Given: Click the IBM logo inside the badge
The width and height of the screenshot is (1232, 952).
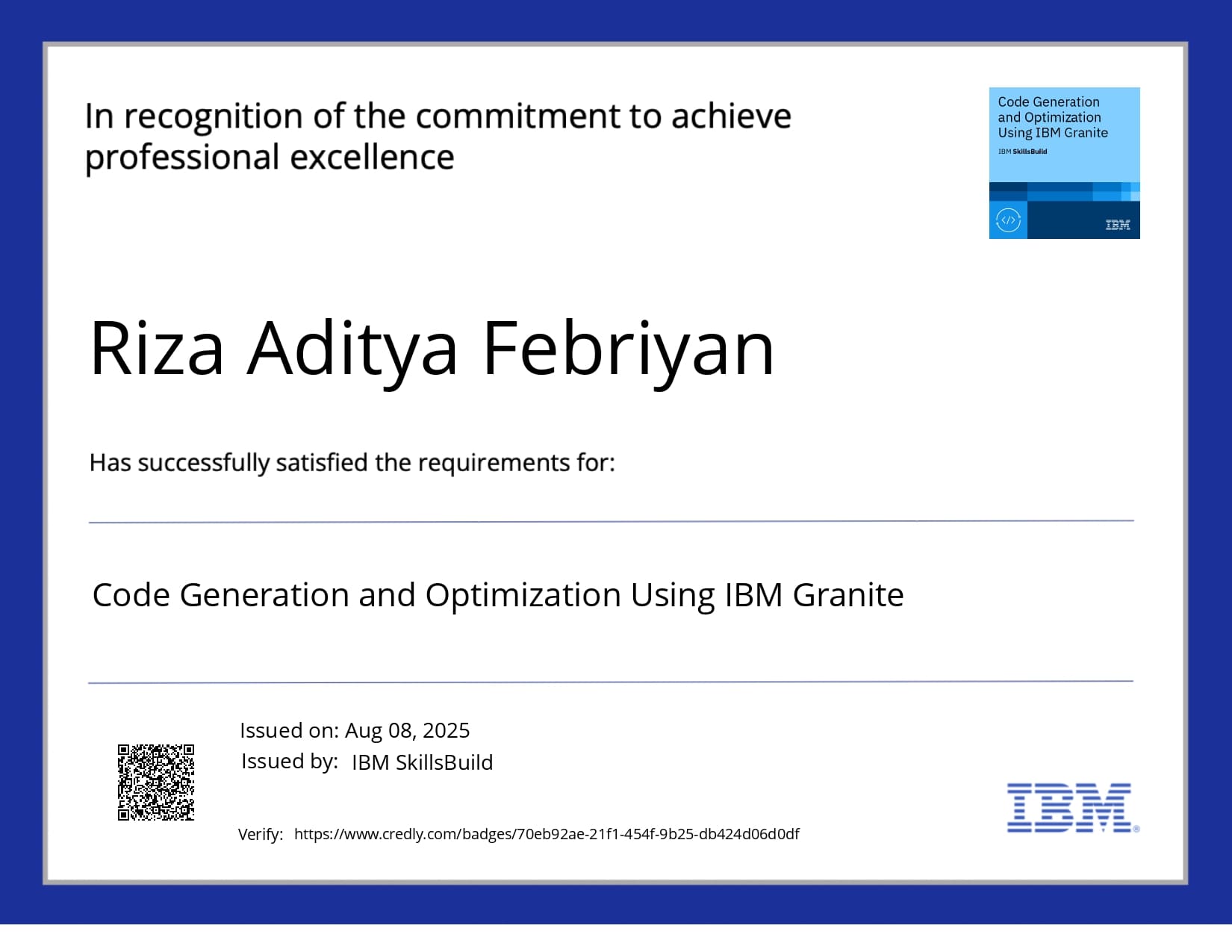Looking at the screenshot, I should [x=1117, y=225].
